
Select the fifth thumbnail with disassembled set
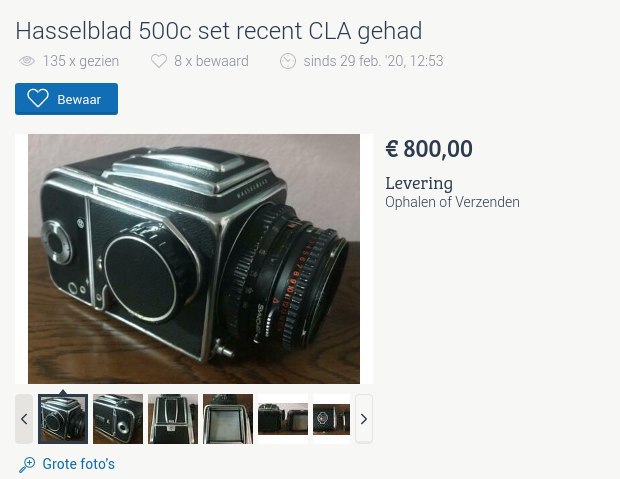[x=283, y=419]
